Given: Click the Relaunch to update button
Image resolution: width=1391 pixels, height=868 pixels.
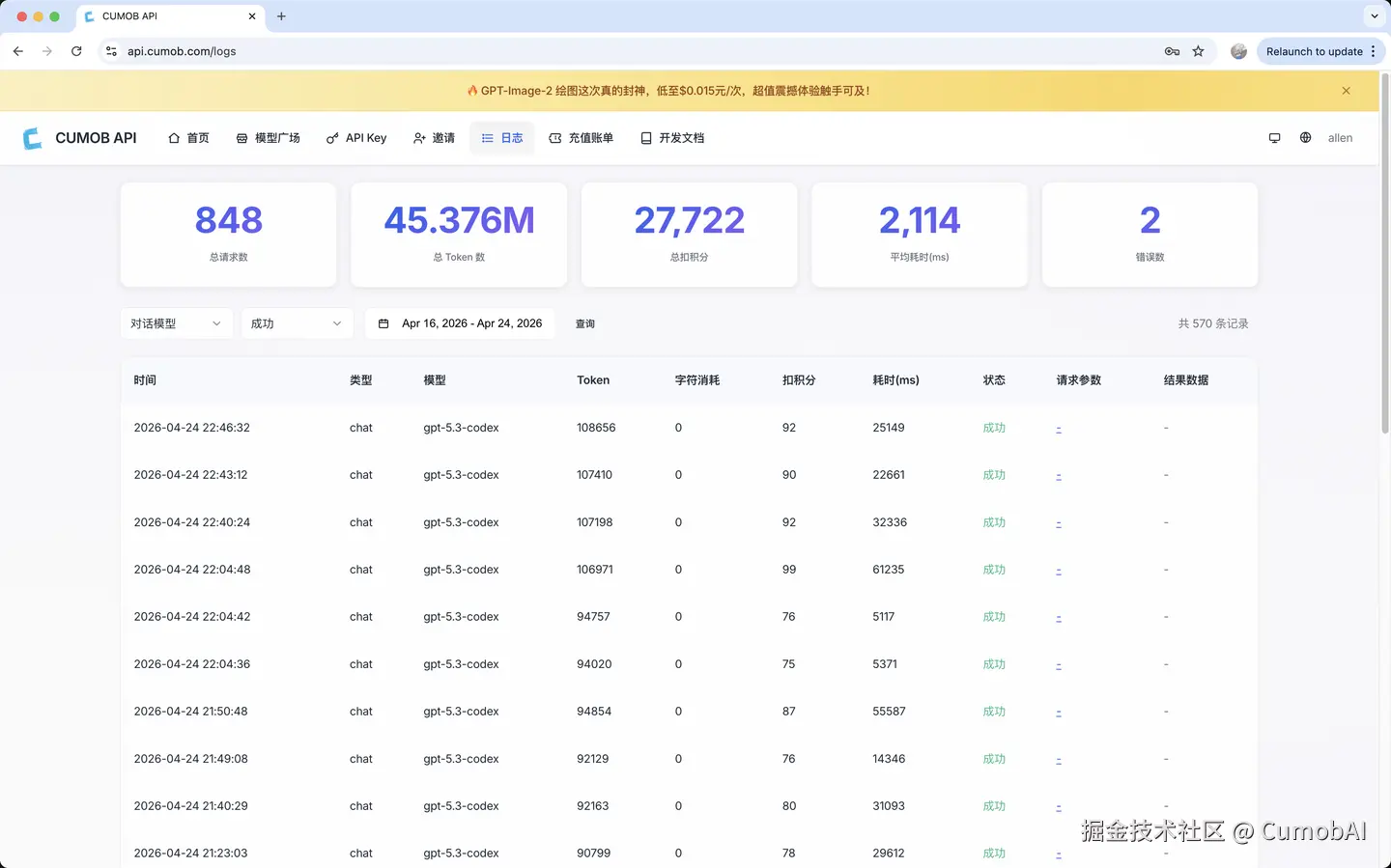Looking at the screenshot, I should click(x=1320, y=51).
